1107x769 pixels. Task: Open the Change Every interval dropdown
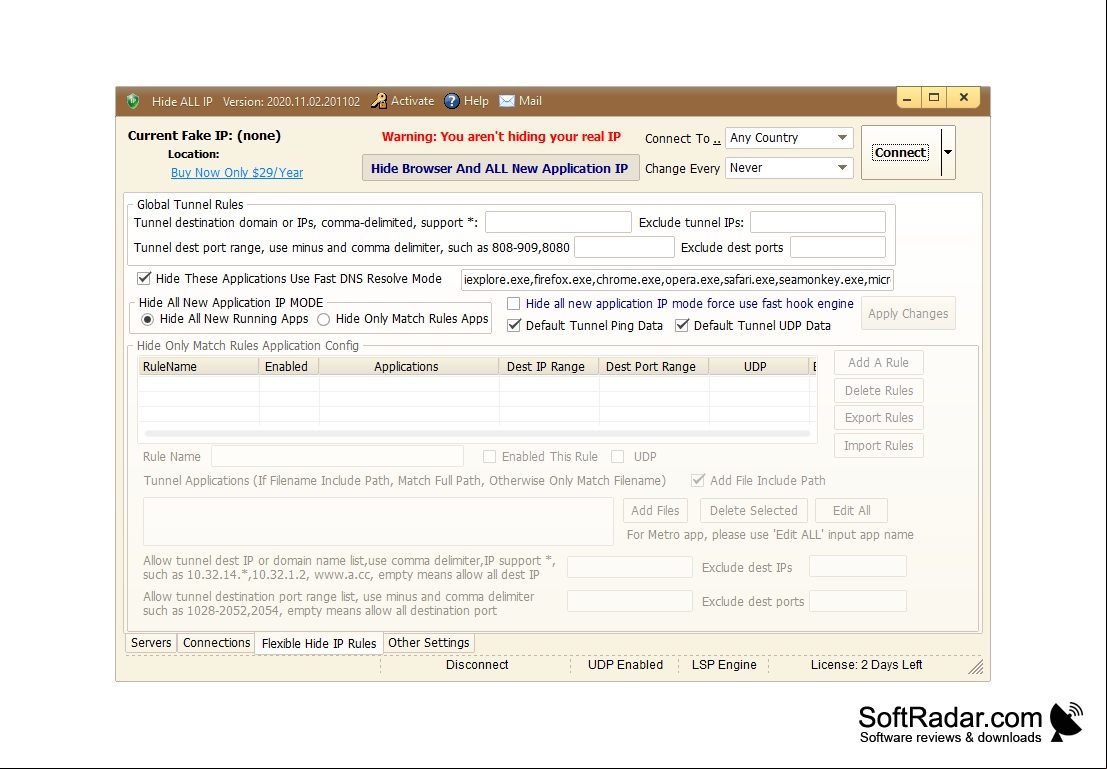842,168
